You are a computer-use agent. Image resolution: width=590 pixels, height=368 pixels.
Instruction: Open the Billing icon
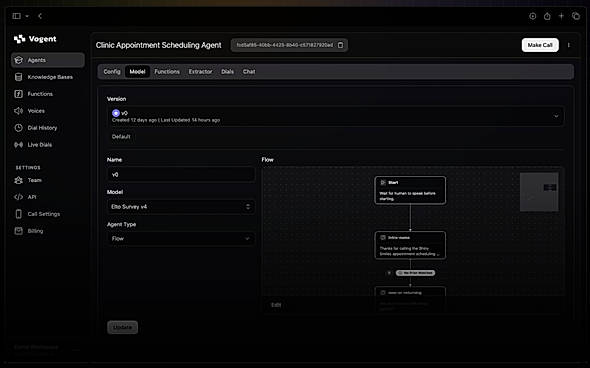(18, 231)
